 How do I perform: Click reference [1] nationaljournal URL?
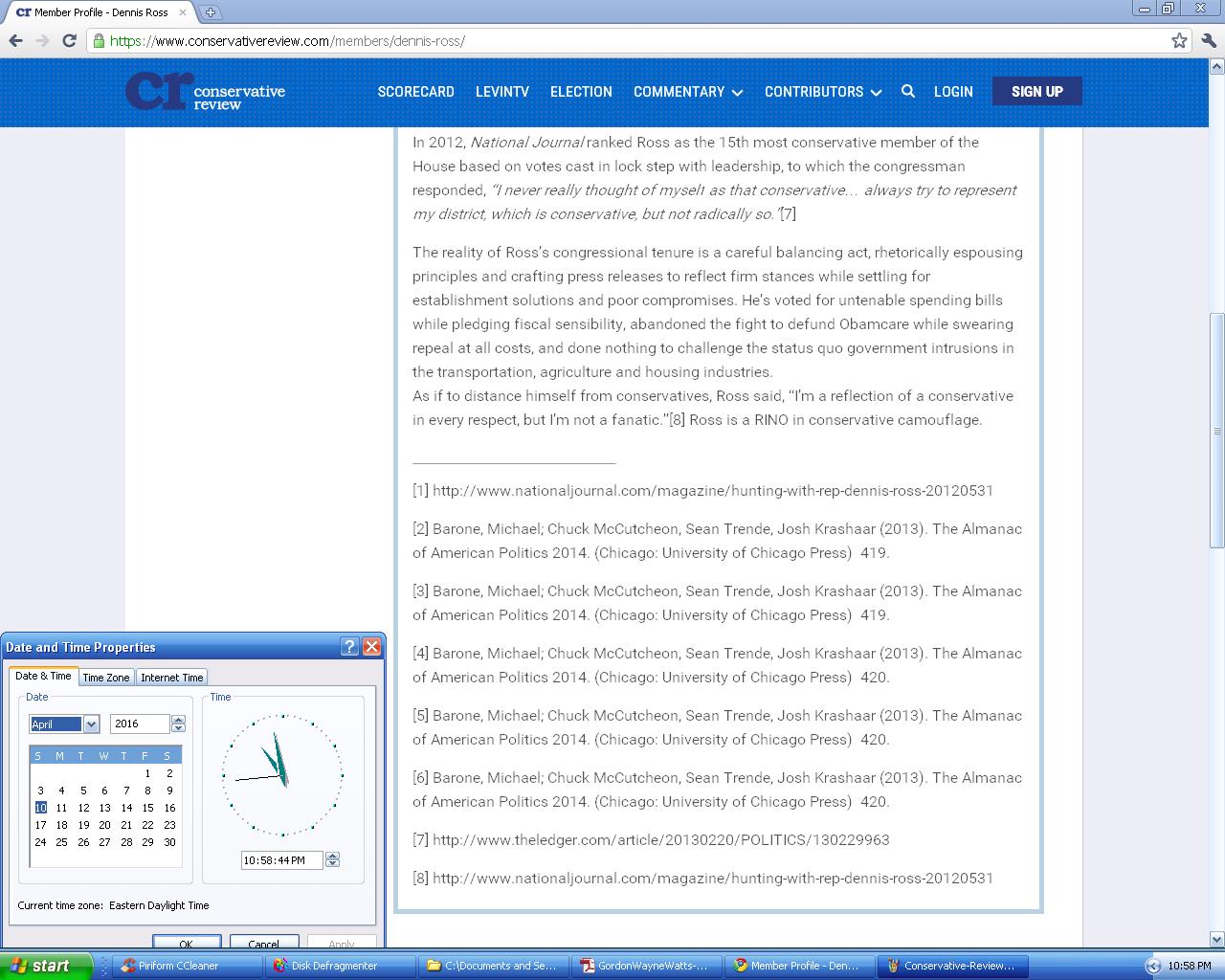tap(713, 490)
